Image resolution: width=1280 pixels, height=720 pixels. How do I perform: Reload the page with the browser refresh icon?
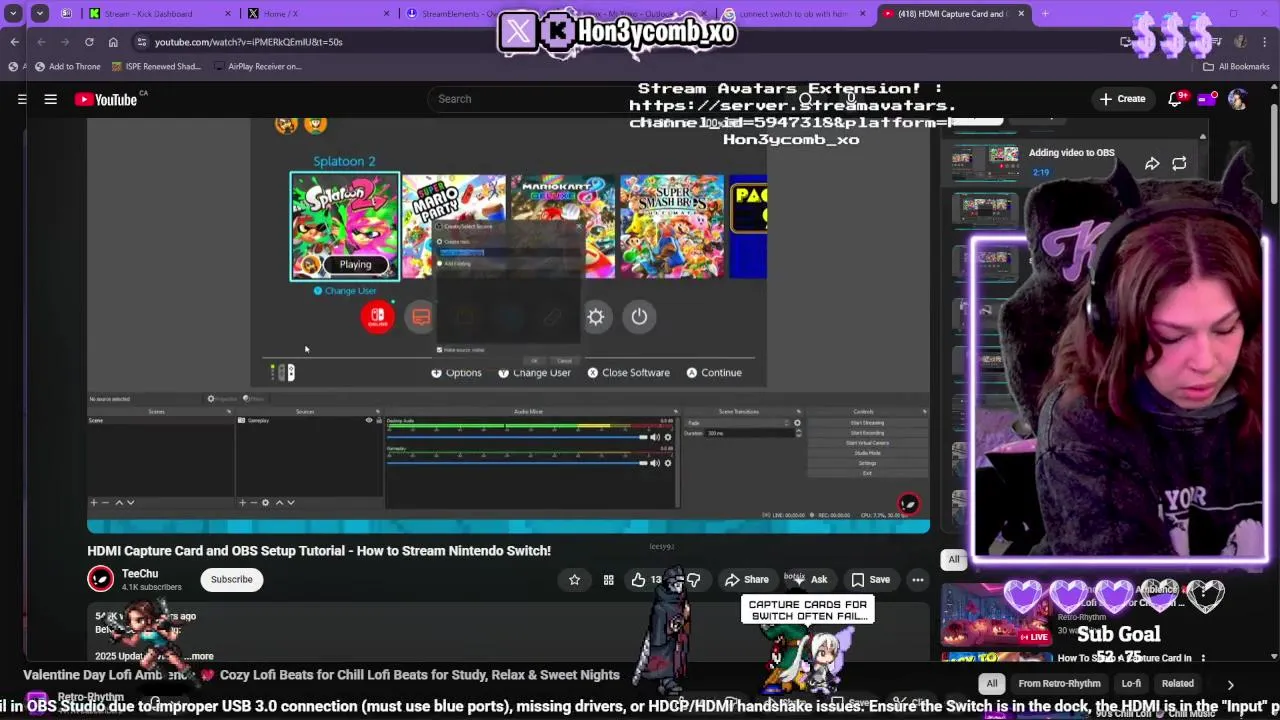[x=89, y=42]
